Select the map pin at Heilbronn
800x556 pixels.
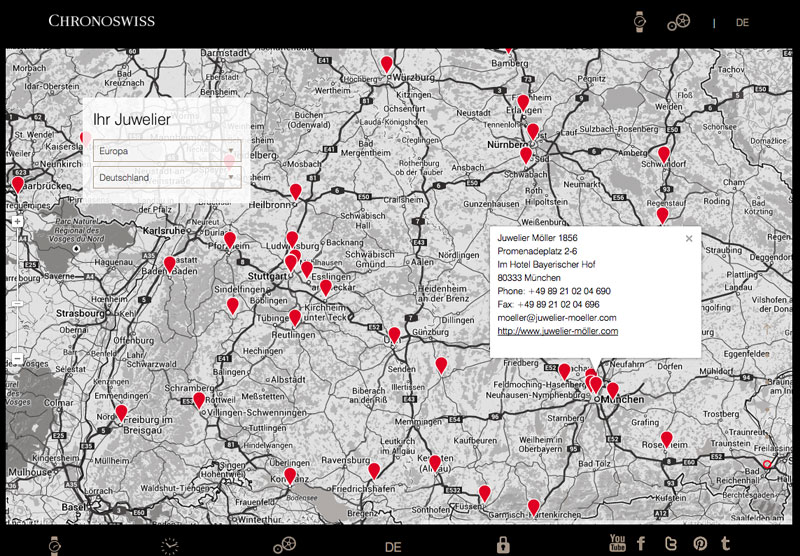pyautogui.click(x=295, y=192)
